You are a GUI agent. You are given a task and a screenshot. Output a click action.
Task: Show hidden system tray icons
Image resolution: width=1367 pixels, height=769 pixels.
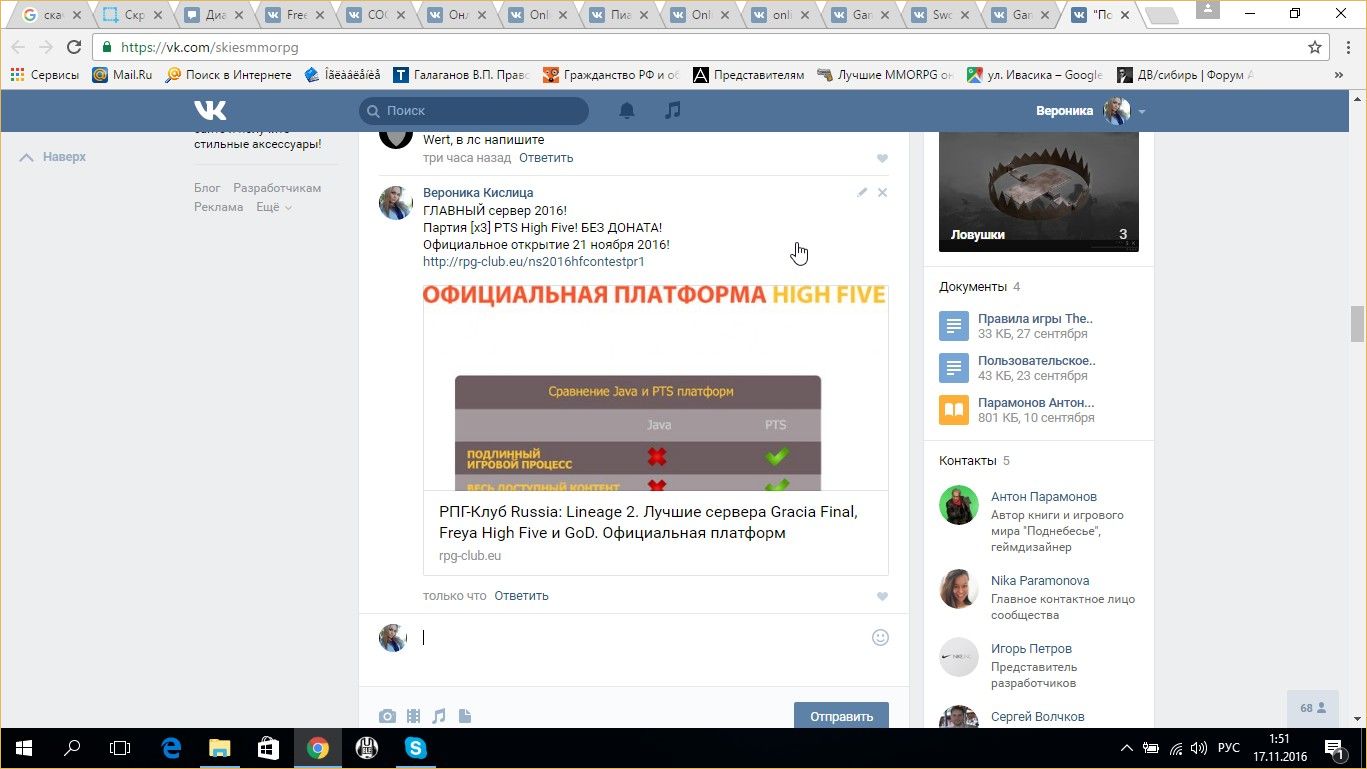(1127, 748)
